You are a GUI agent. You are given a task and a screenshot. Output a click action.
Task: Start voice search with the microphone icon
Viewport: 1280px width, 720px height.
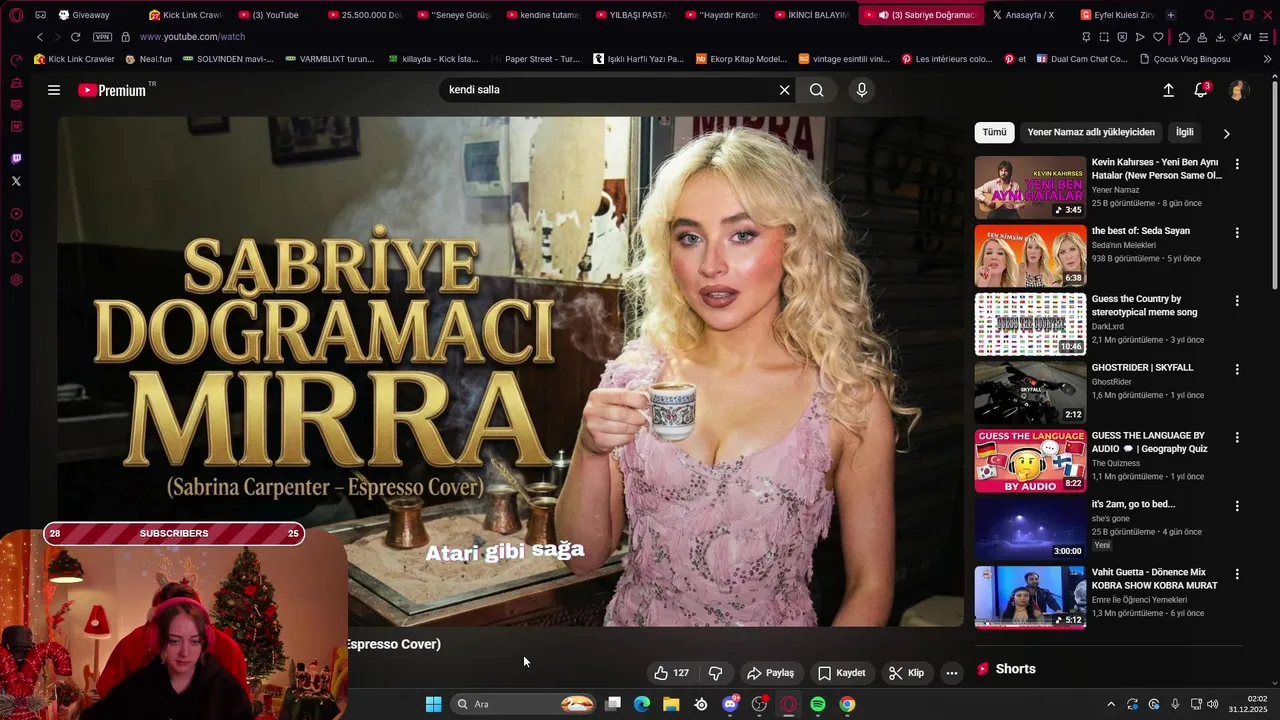[x=862, y=90]
